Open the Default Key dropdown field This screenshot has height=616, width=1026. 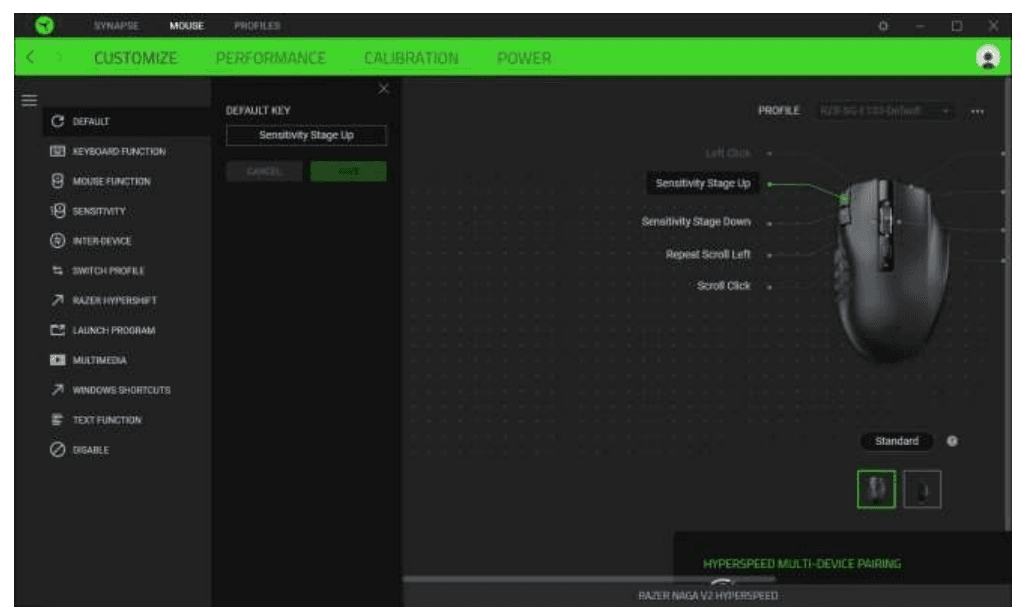306,136
